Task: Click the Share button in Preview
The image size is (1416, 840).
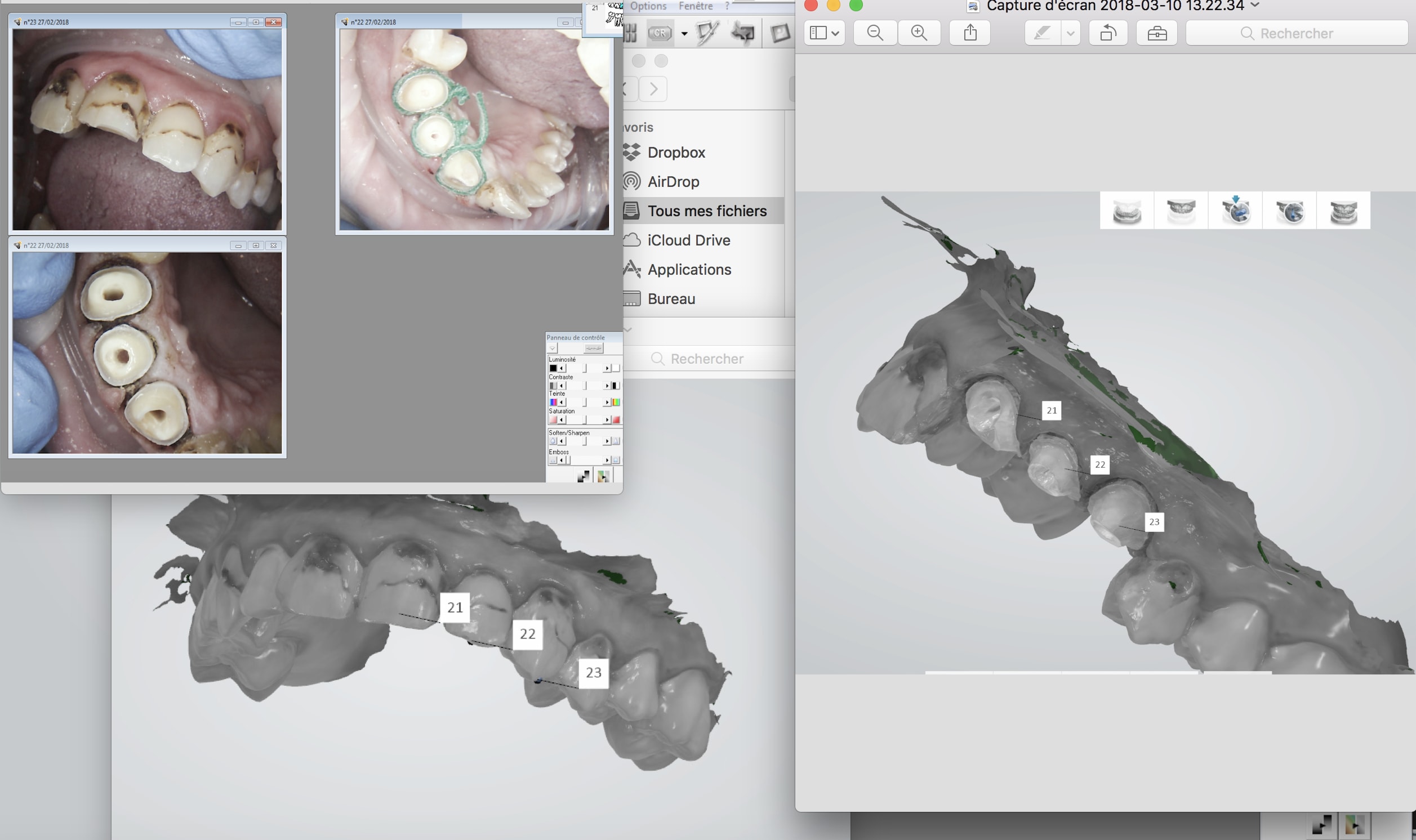Action: pyautogui.click(x=970, y=33)
